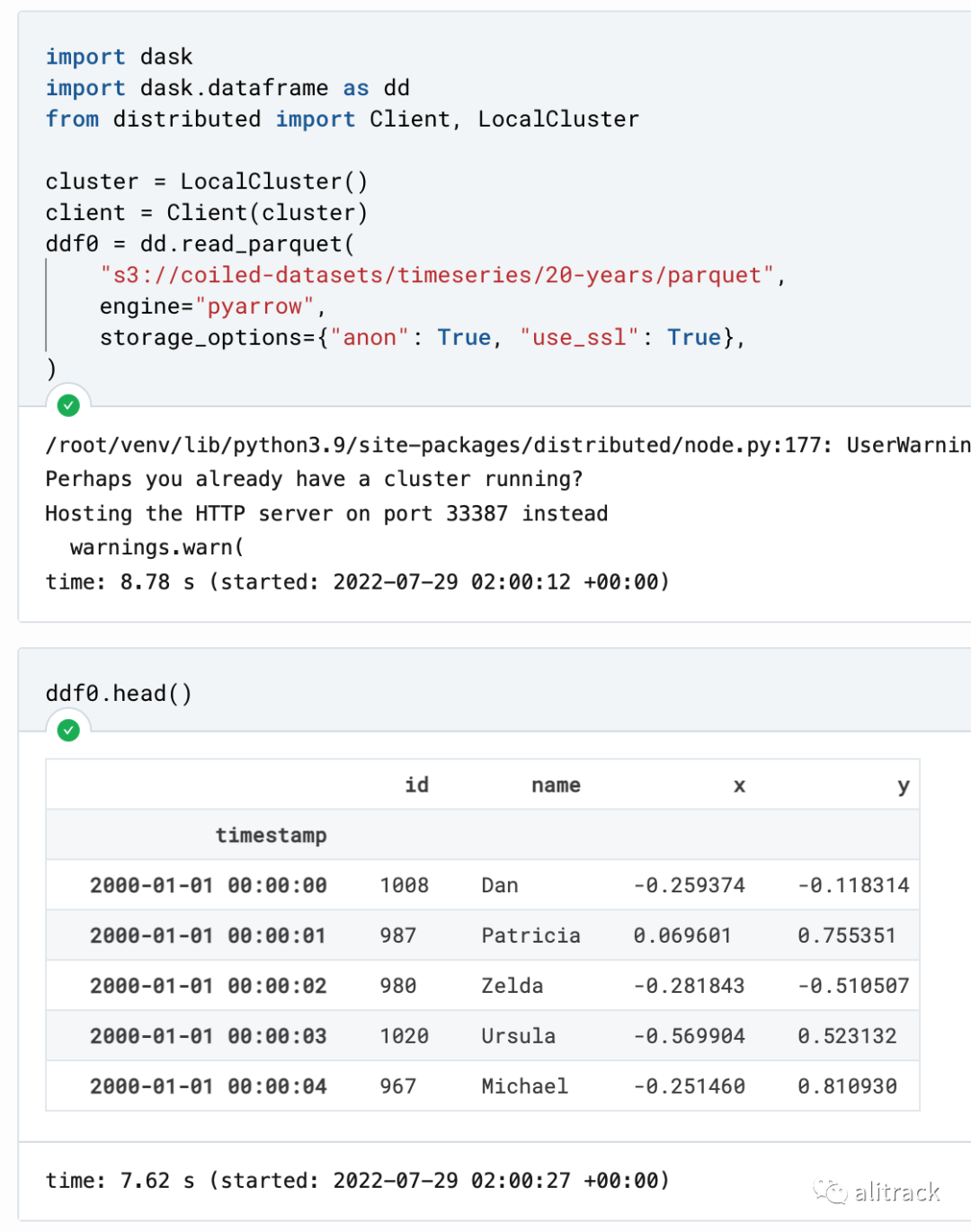Click the ddf0.head() code input

point(119,694)
